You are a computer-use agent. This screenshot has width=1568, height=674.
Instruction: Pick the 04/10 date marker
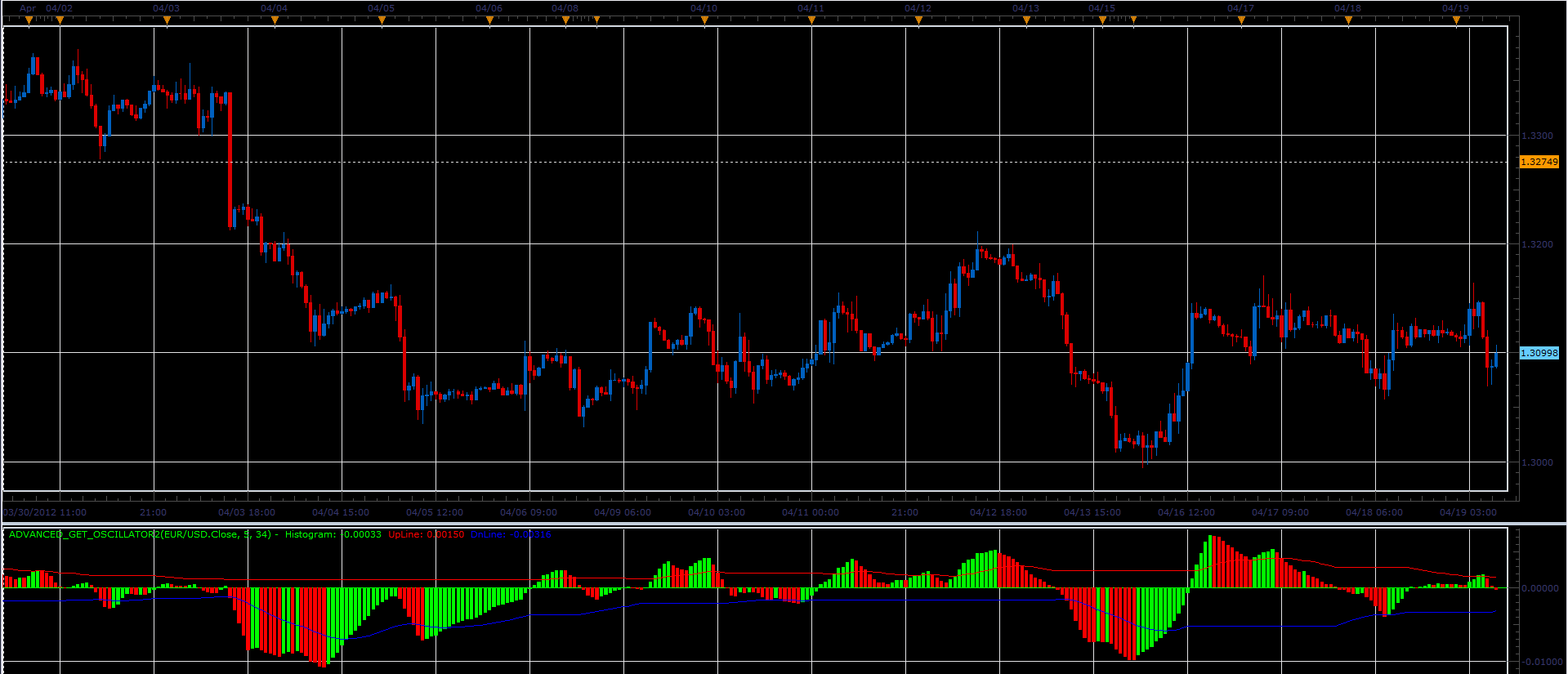(x=704, y=20)
